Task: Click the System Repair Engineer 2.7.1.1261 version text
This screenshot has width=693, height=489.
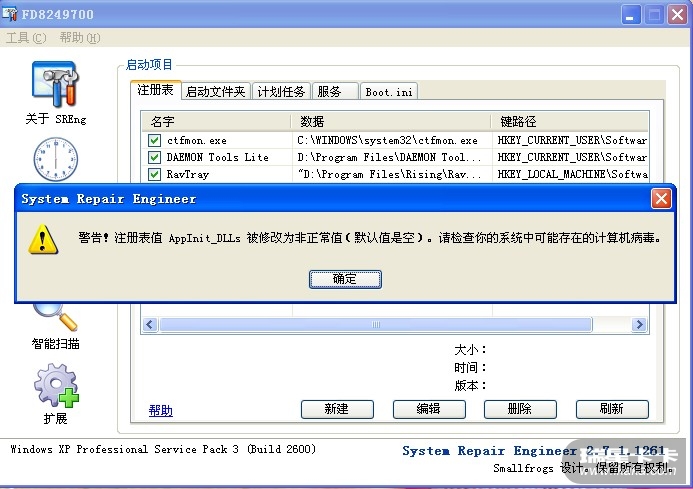Action: click(x=533, y=451)
